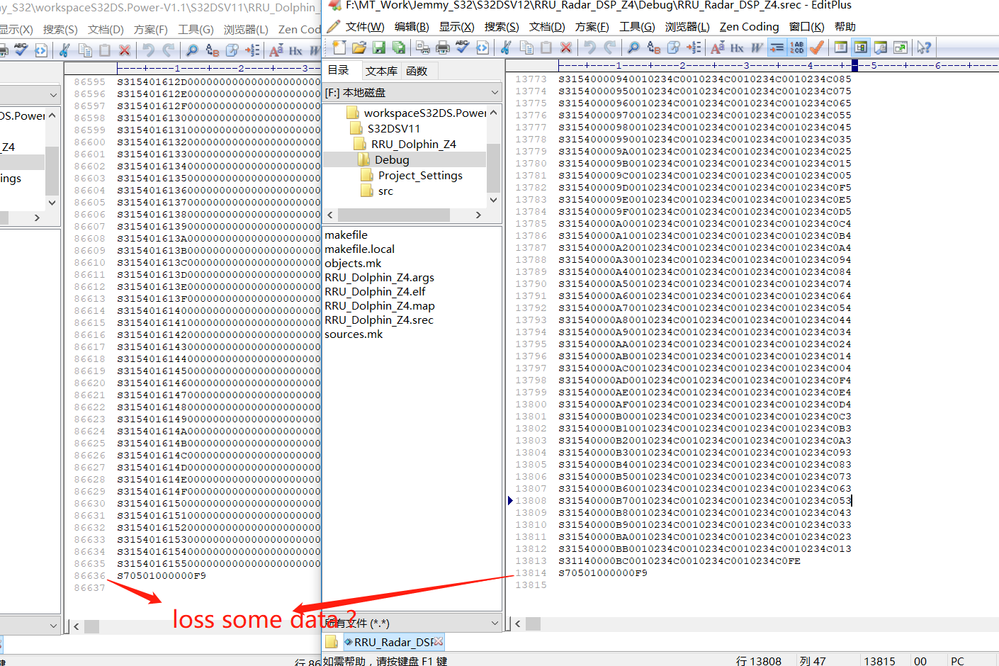Viewport: 999px width, 666px height.
Task: Run spell check in right EditPlus window
Action: click(x=463, y=48)
